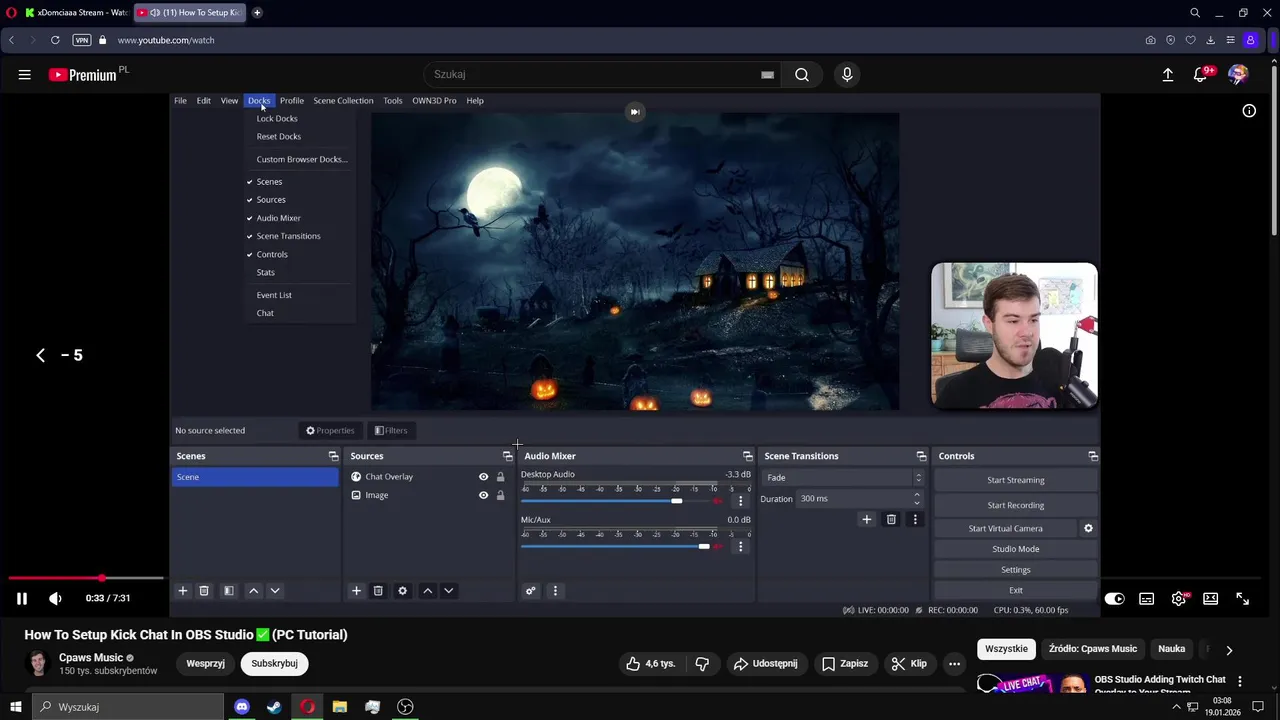Open the OWN3D Pro menu
1280x720 pixels.
[x=434, y=101]
